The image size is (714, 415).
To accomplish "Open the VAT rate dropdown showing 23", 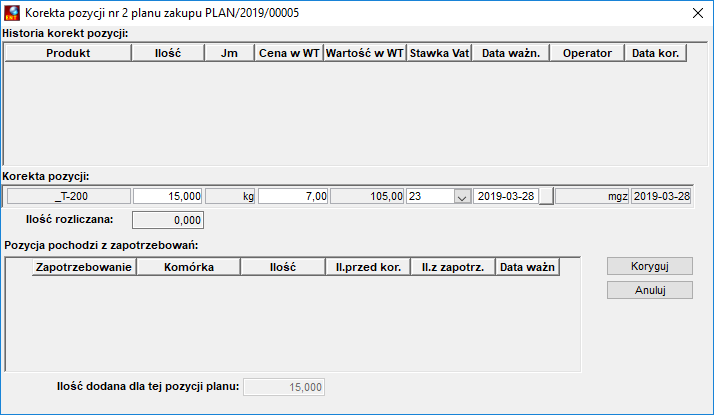I will point(462,197).
